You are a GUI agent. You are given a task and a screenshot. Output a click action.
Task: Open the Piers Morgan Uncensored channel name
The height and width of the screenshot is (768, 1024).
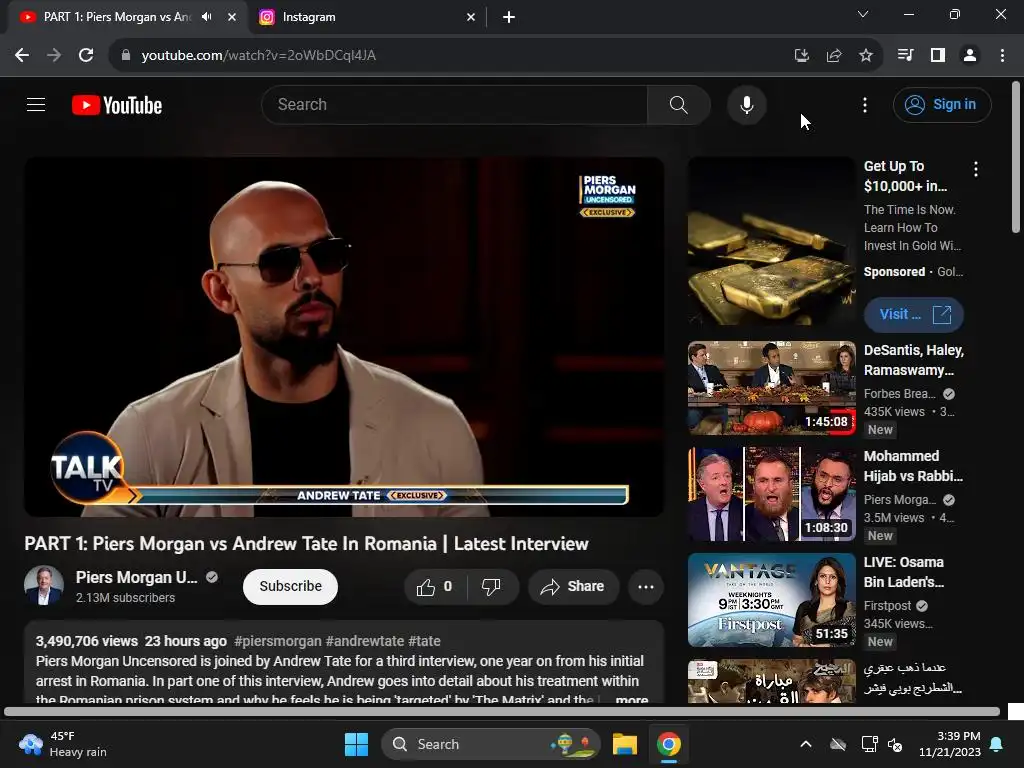pos(136,577)
